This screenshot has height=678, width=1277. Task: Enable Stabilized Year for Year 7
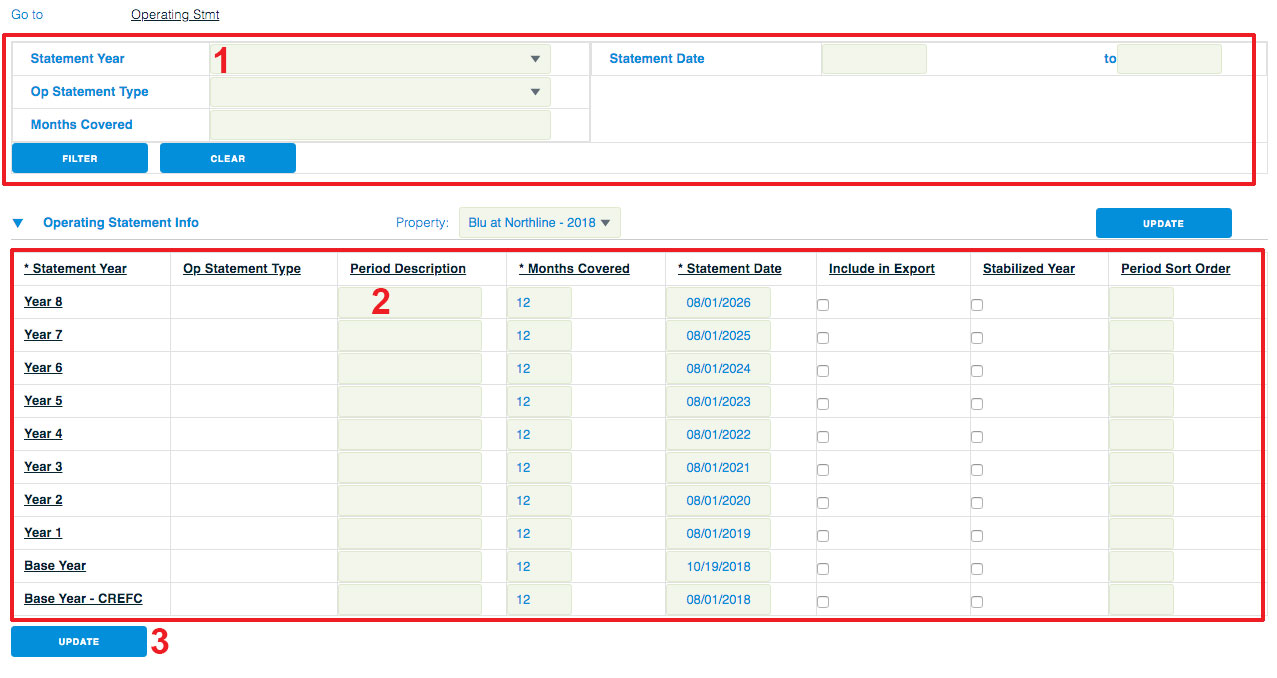tap(977, 338)
